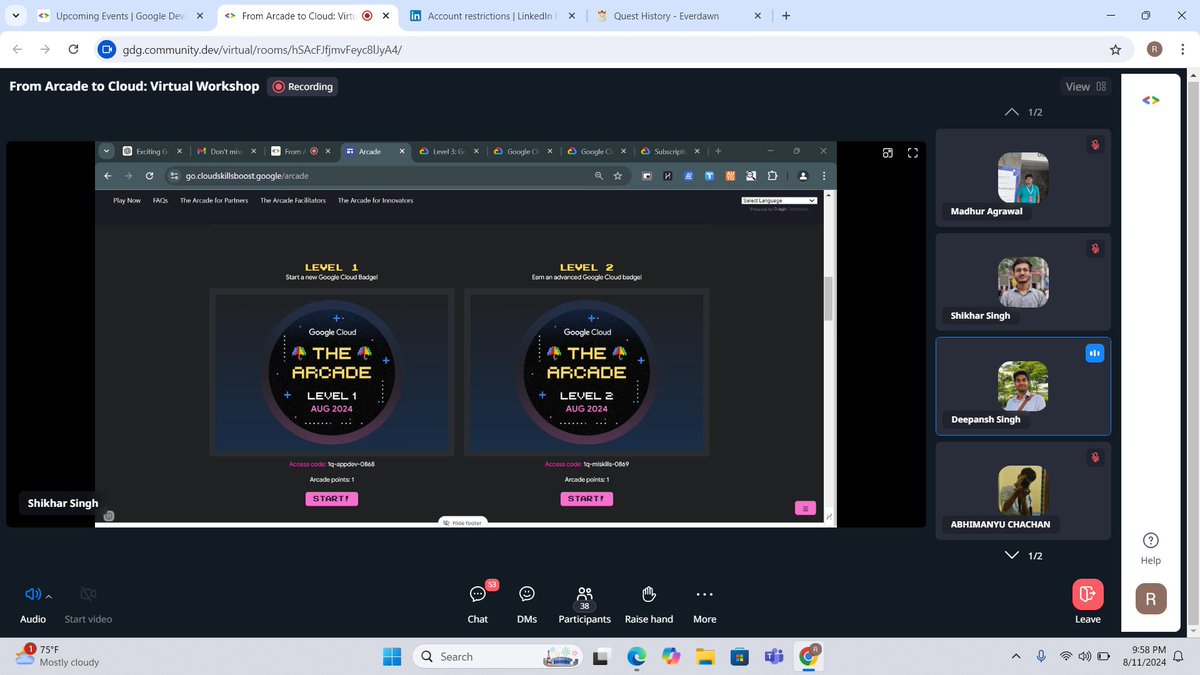1200x675 pixels.
Task: Click the fullscreen icon on shared screen
Action: click(x=912, y=153)
